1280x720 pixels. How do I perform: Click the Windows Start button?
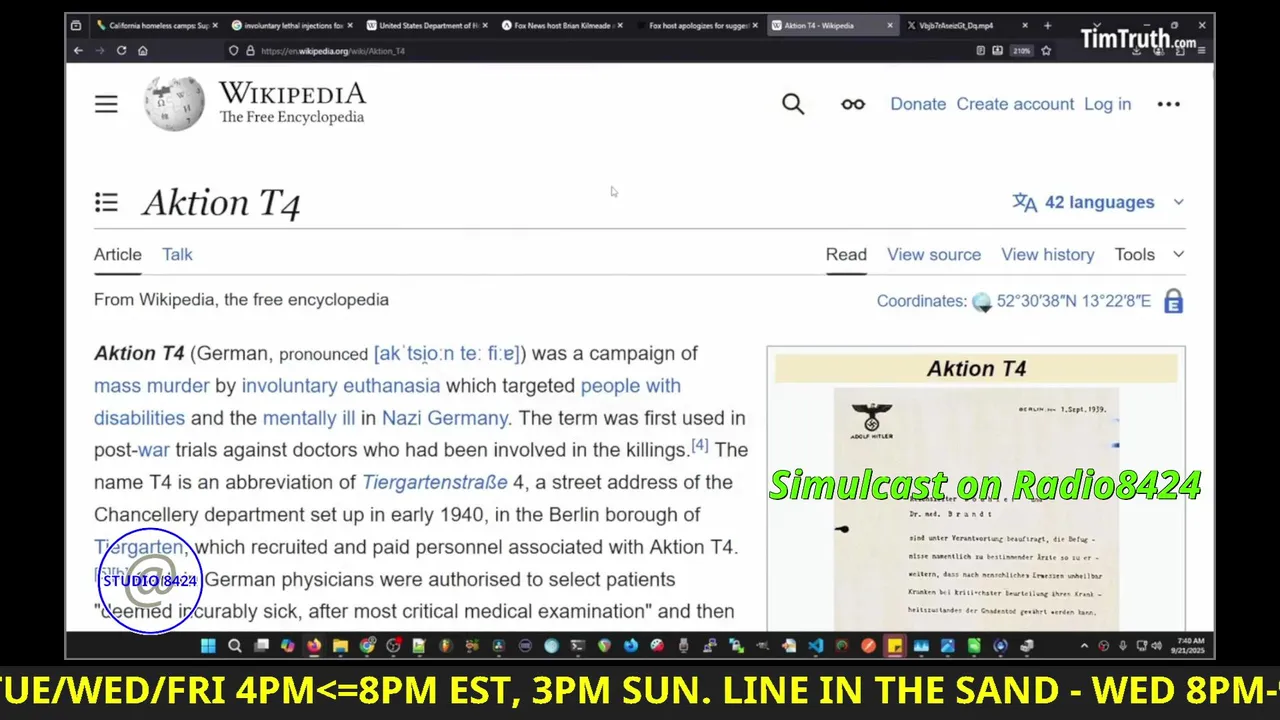tap(208, 646)
